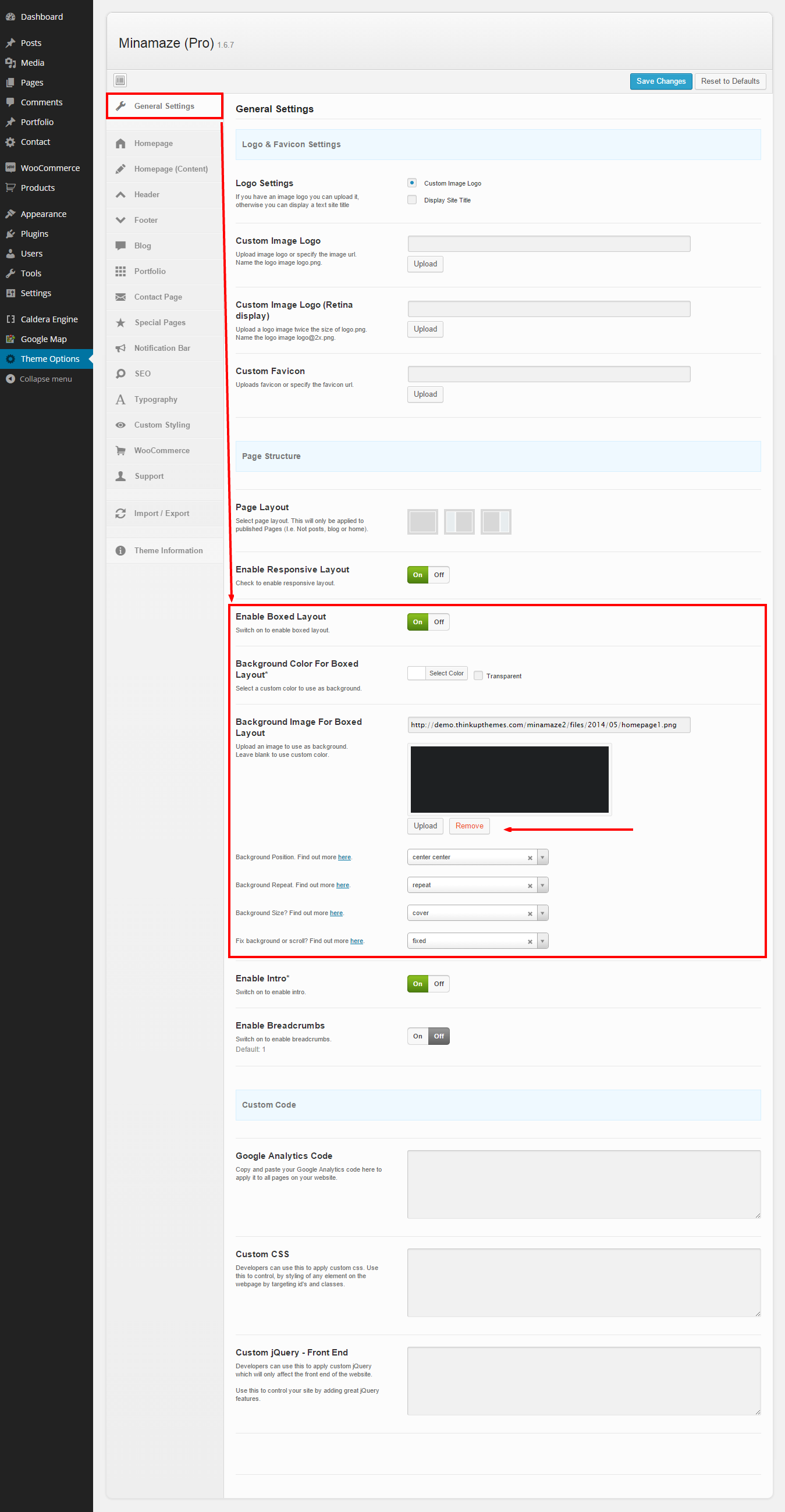Click the Google Analytics Code text area

[584, 1184]
